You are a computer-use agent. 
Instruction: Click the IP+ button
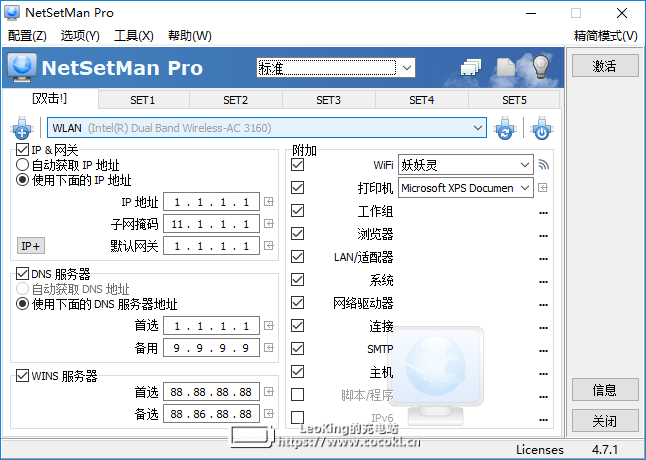tap(31, 246)
